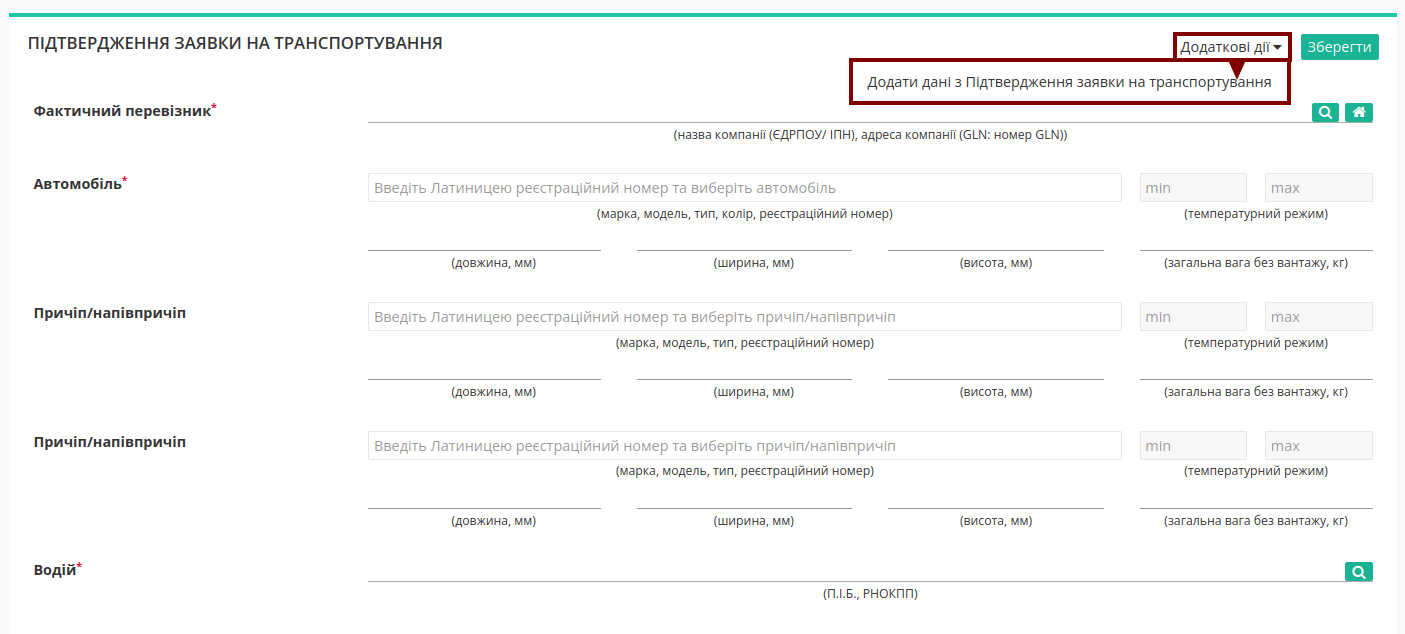Click the home icon next to carrier field
The image size is (1405, 634).
[x=1359, y=113]
